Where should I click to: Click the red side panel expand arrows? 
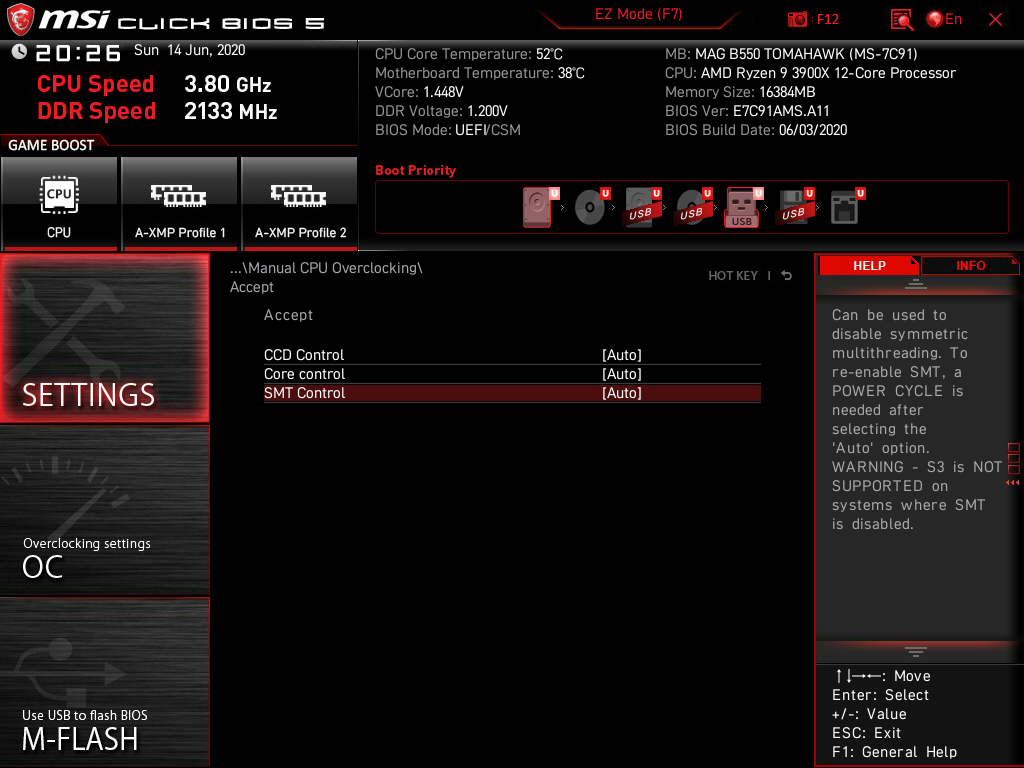coord(1012,483)
